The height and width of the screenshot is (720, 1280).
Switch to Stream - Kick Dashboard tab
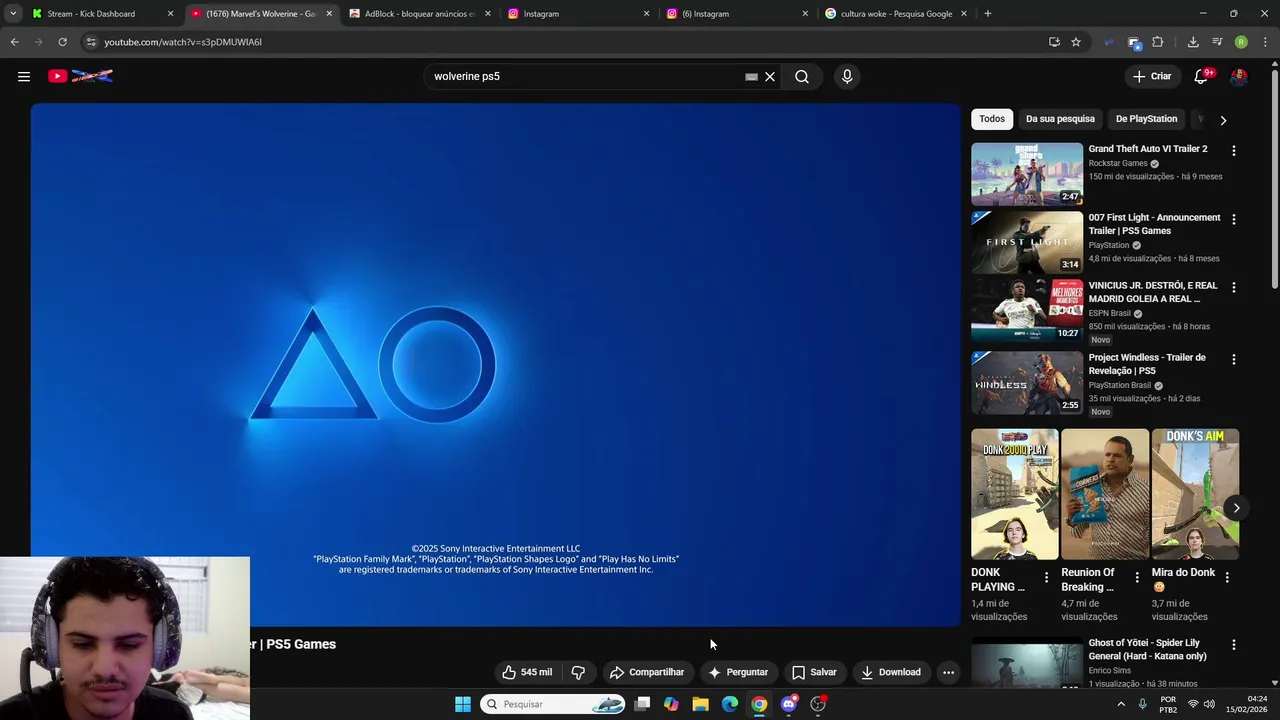[101, 14]
